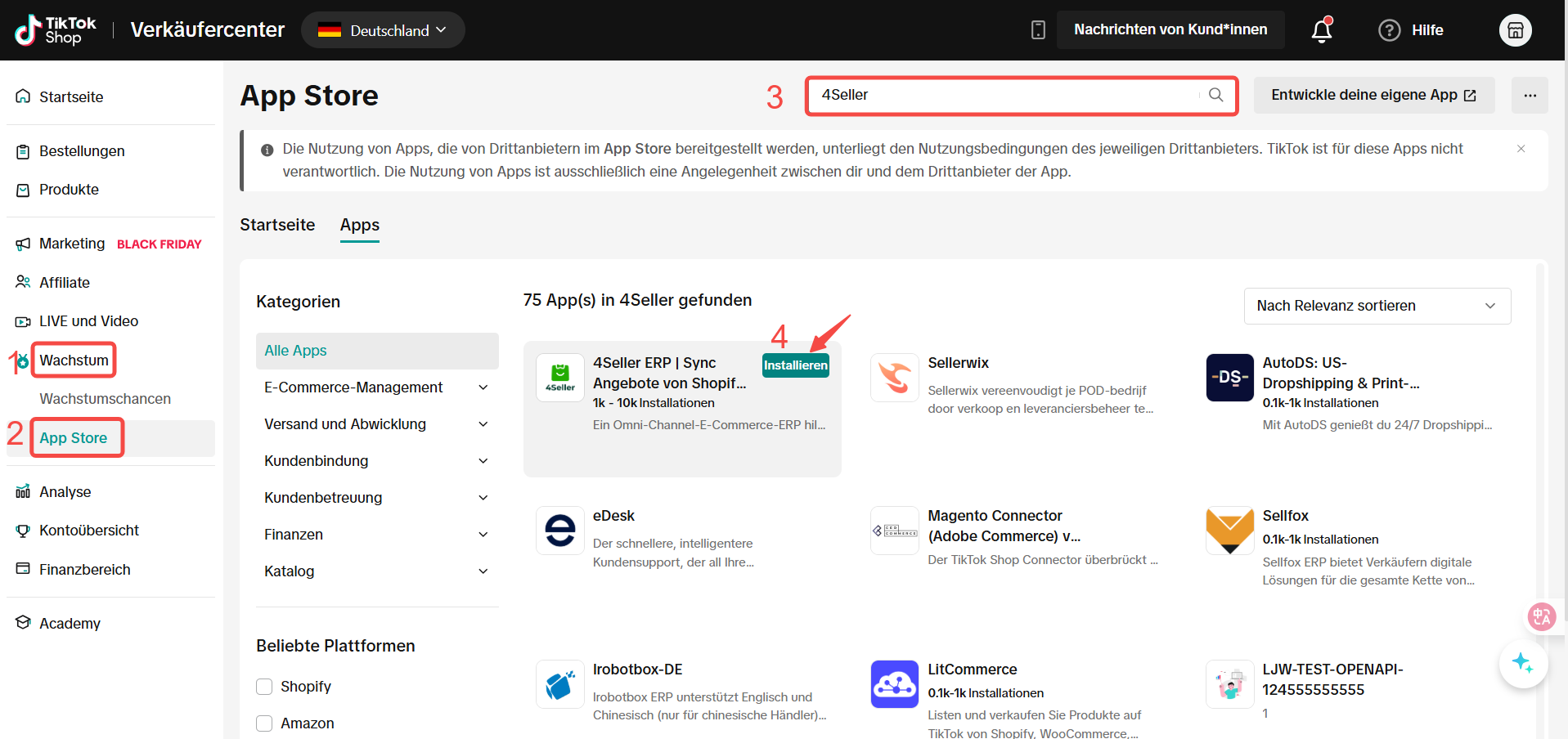Open the Nach Relevanz sortieren dropdown
Image resolution: width=1568 pixels, height=739 pixels.
(x=1377, y=306)
